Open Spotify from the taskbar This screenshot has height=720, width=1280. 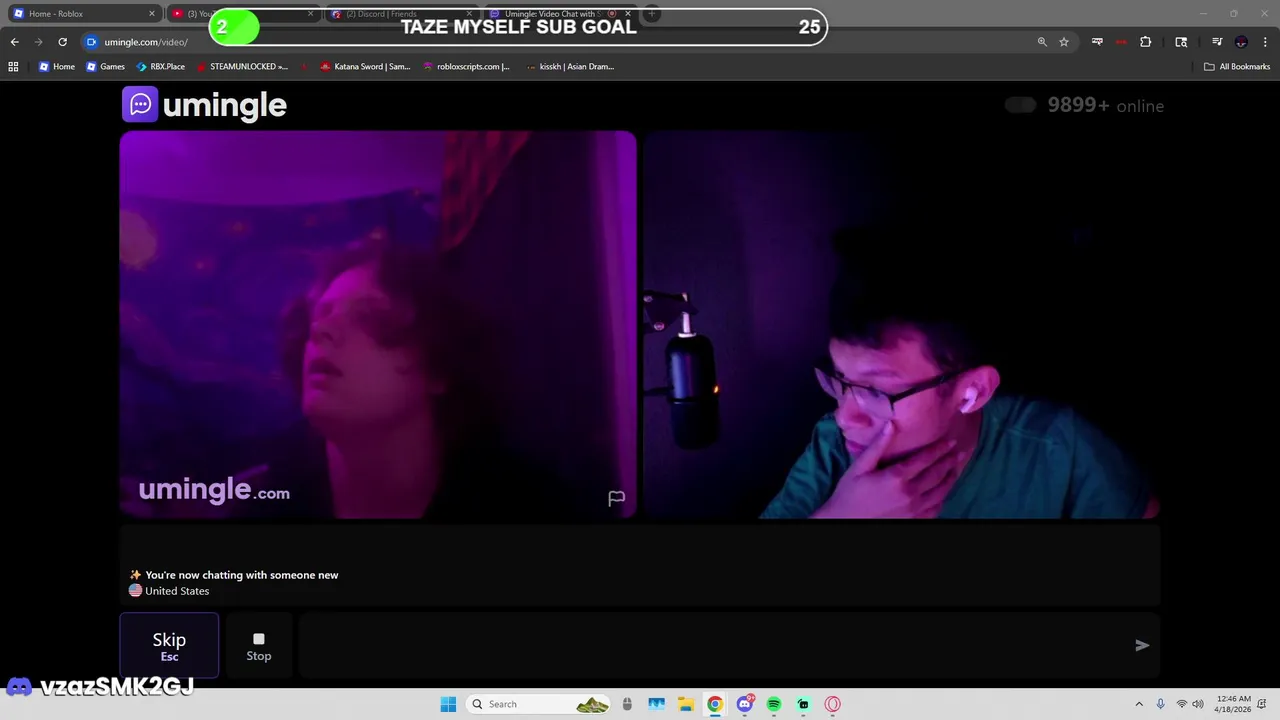point(774,704)
